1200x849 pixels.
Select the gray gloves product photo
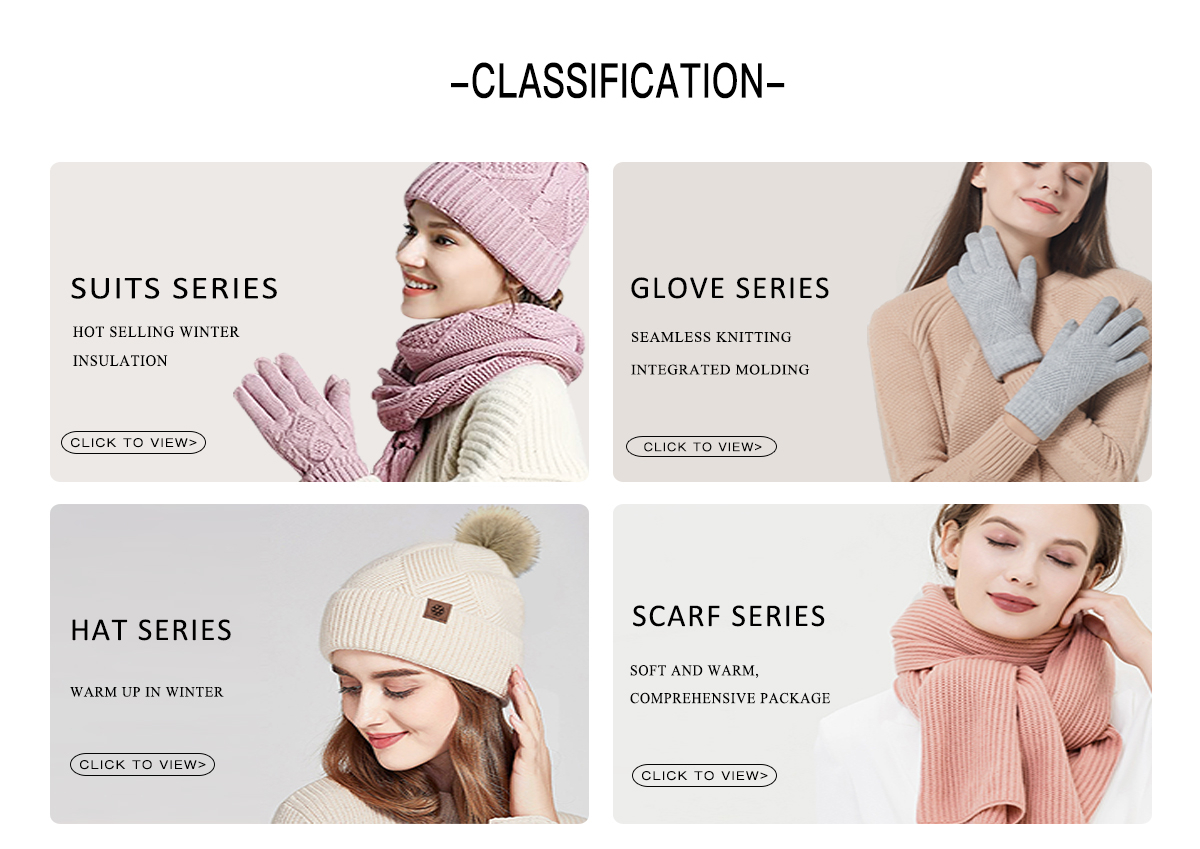pyautogui.click(x=1010, y=322)
